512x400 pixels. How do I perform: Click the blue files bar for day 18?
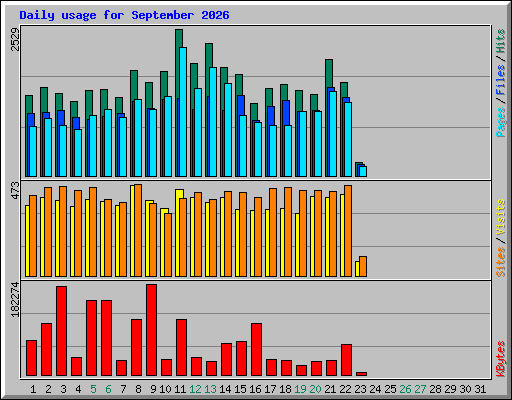tap(286, 113)
